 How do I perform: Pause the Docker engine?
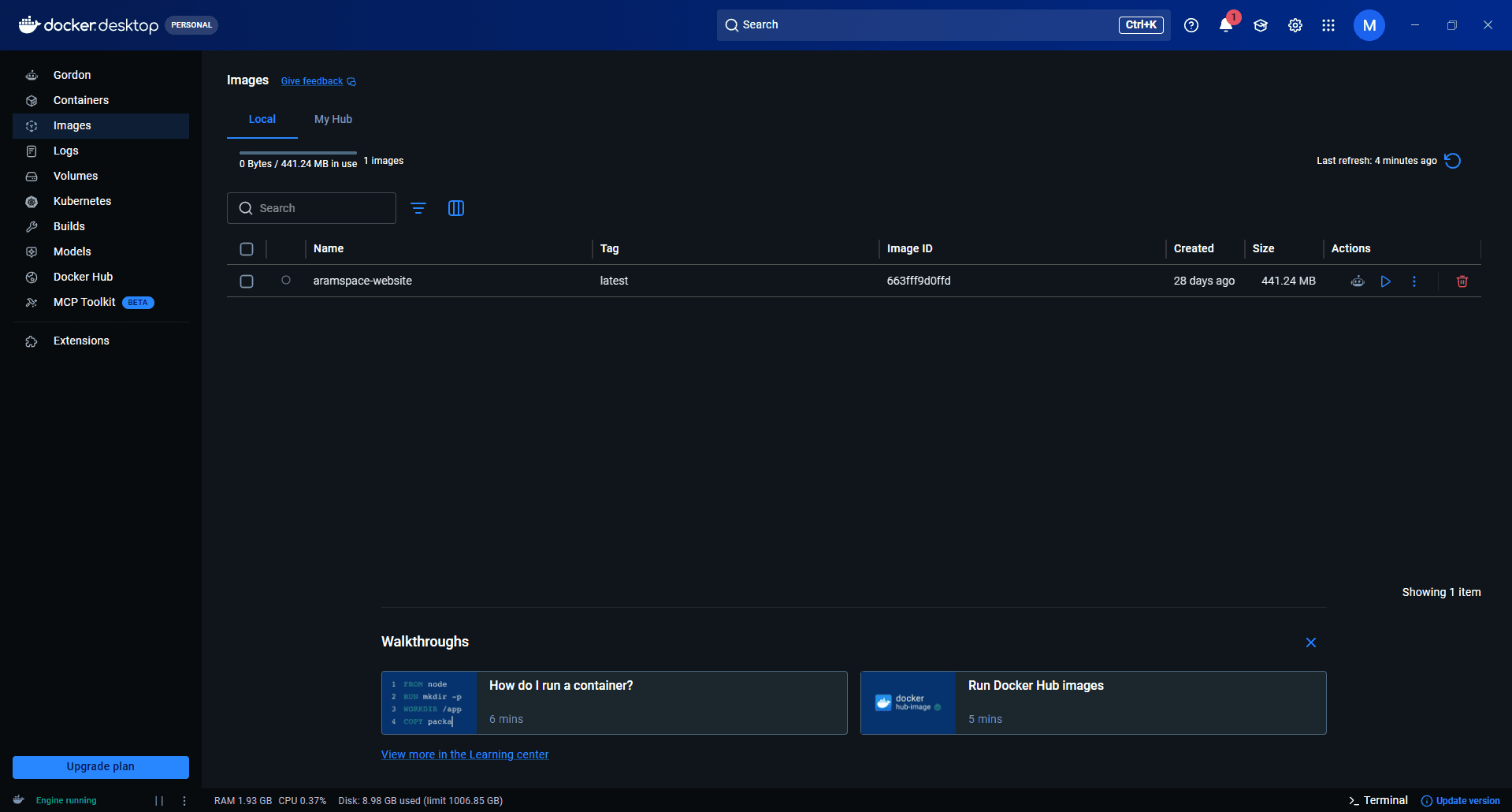[159, 801]
